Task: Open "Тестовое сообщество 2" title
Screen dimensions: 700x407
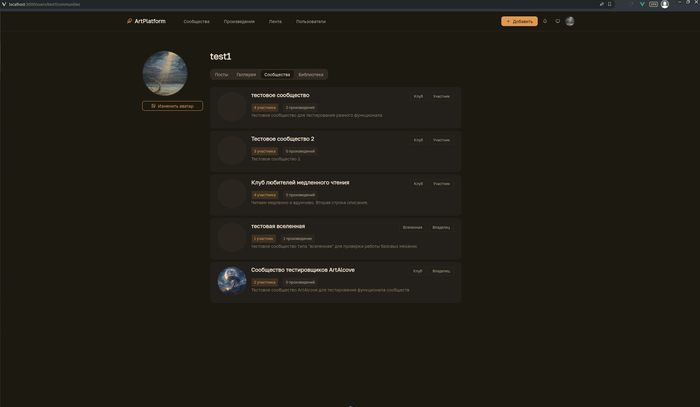Action: click(x=282, y=139)
